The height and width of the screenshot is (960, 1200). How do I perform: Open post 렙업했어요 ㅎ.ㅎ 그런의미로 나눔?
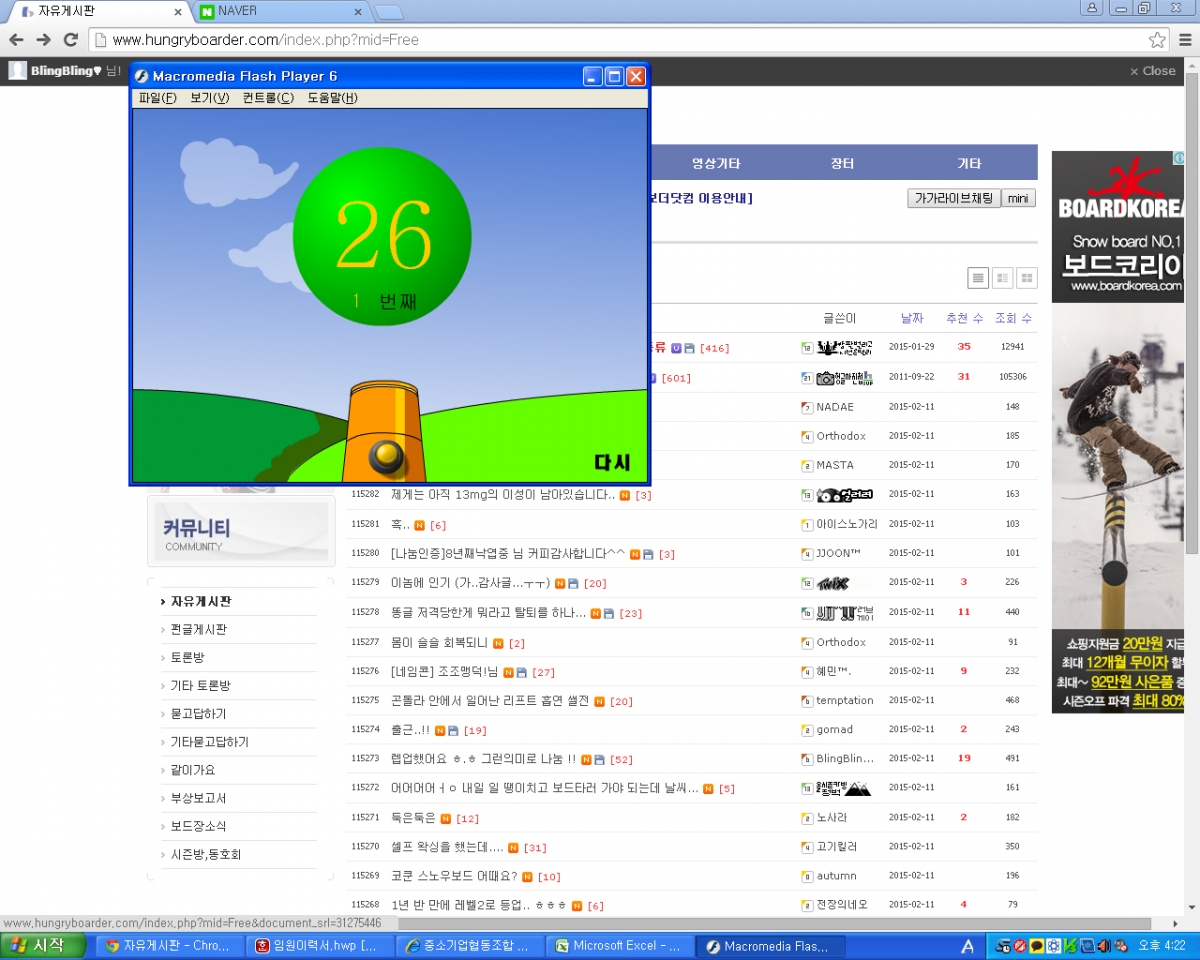pyautogui.click(x=483, y=759)
